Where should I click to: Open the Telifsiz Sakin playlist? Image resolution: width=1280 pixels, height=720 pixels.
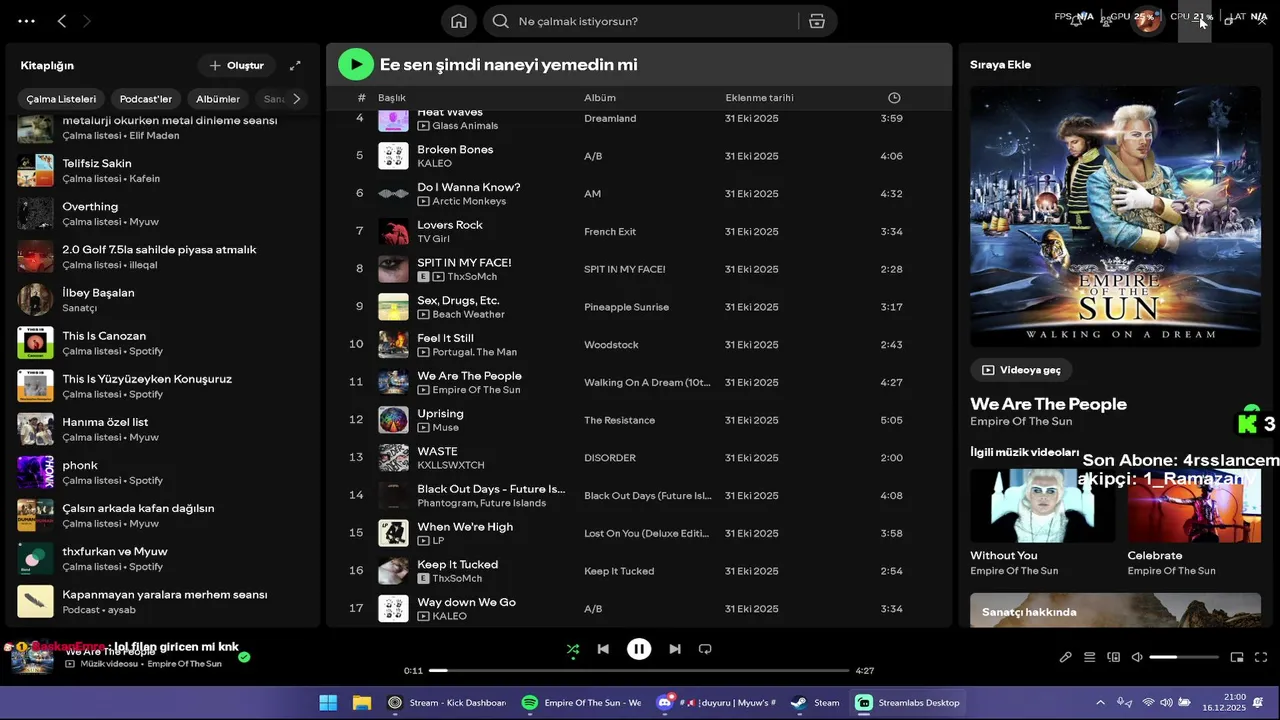tap(163, 170)
